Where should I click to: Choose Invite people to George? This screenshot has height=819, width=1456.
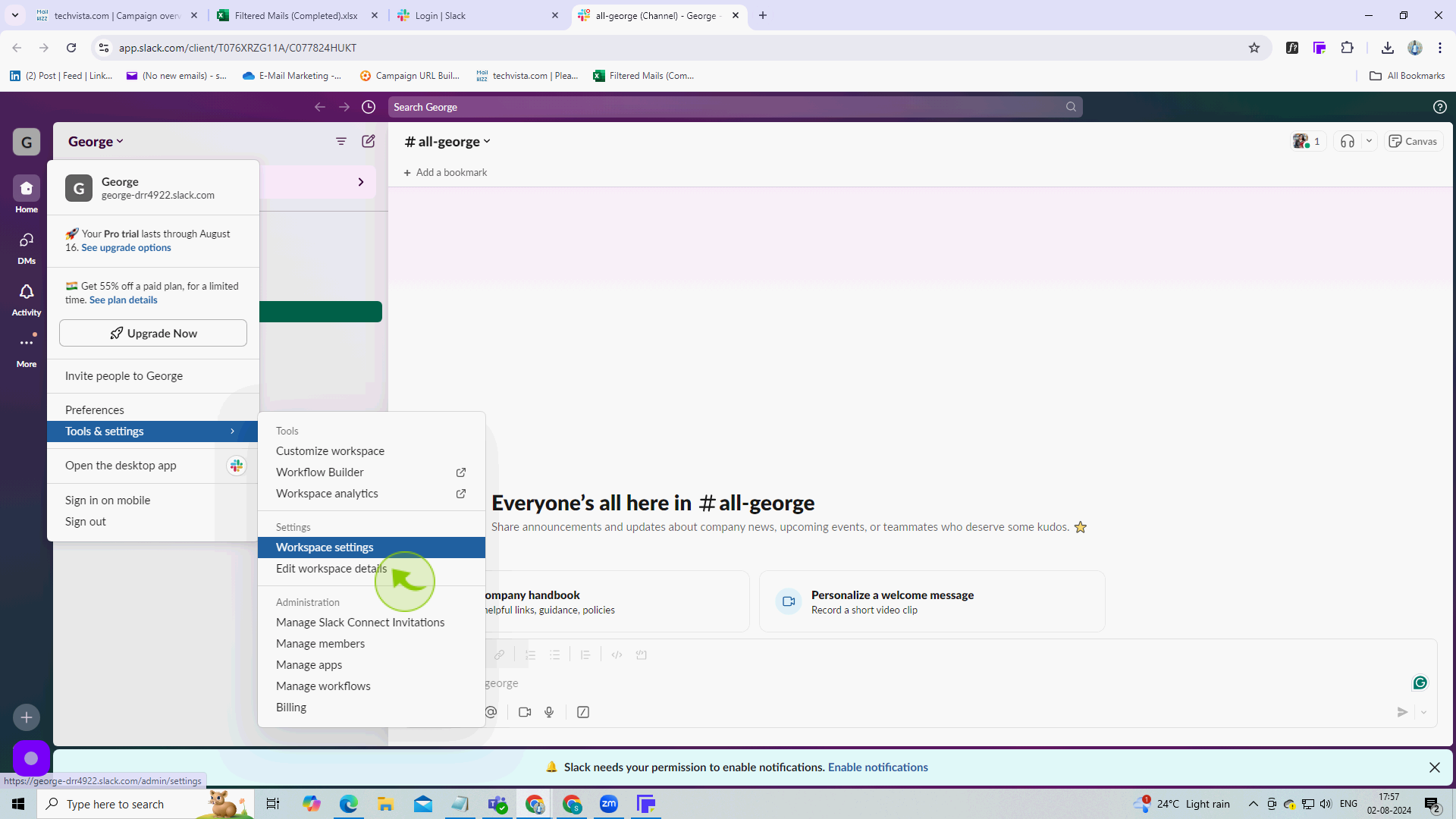click(x=152, y=376)
